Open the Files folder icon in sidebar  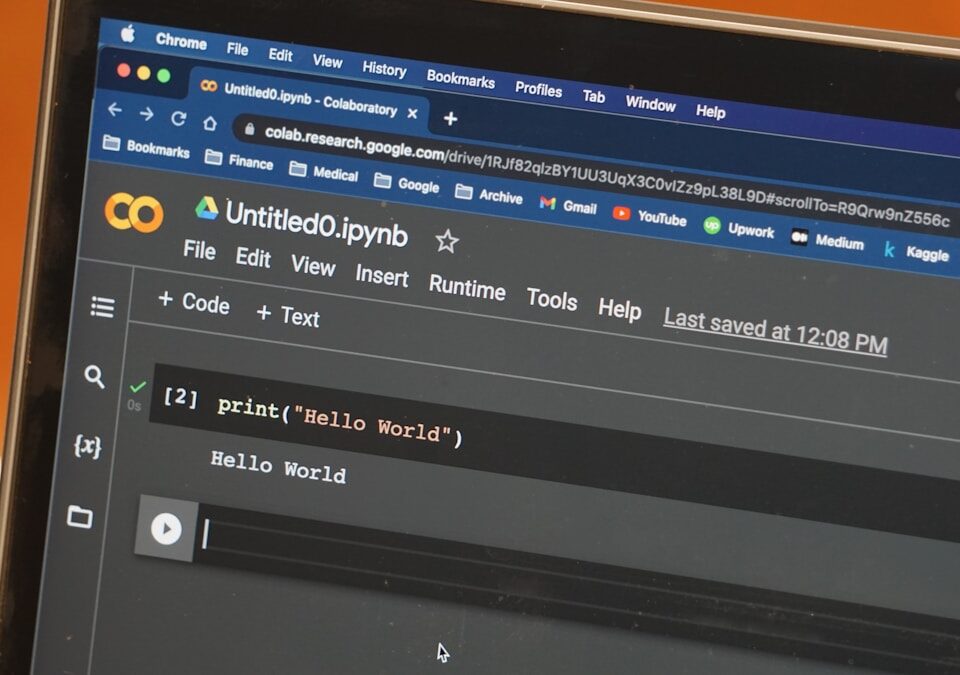point(80,517)
